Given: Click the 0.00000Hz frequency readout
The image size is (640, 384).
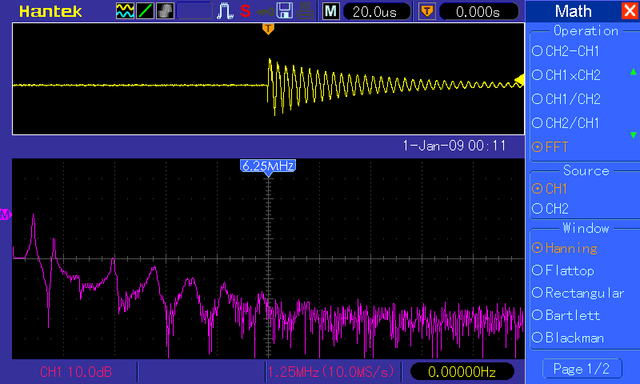Looking at the screenshot, I should coord(462,372).
